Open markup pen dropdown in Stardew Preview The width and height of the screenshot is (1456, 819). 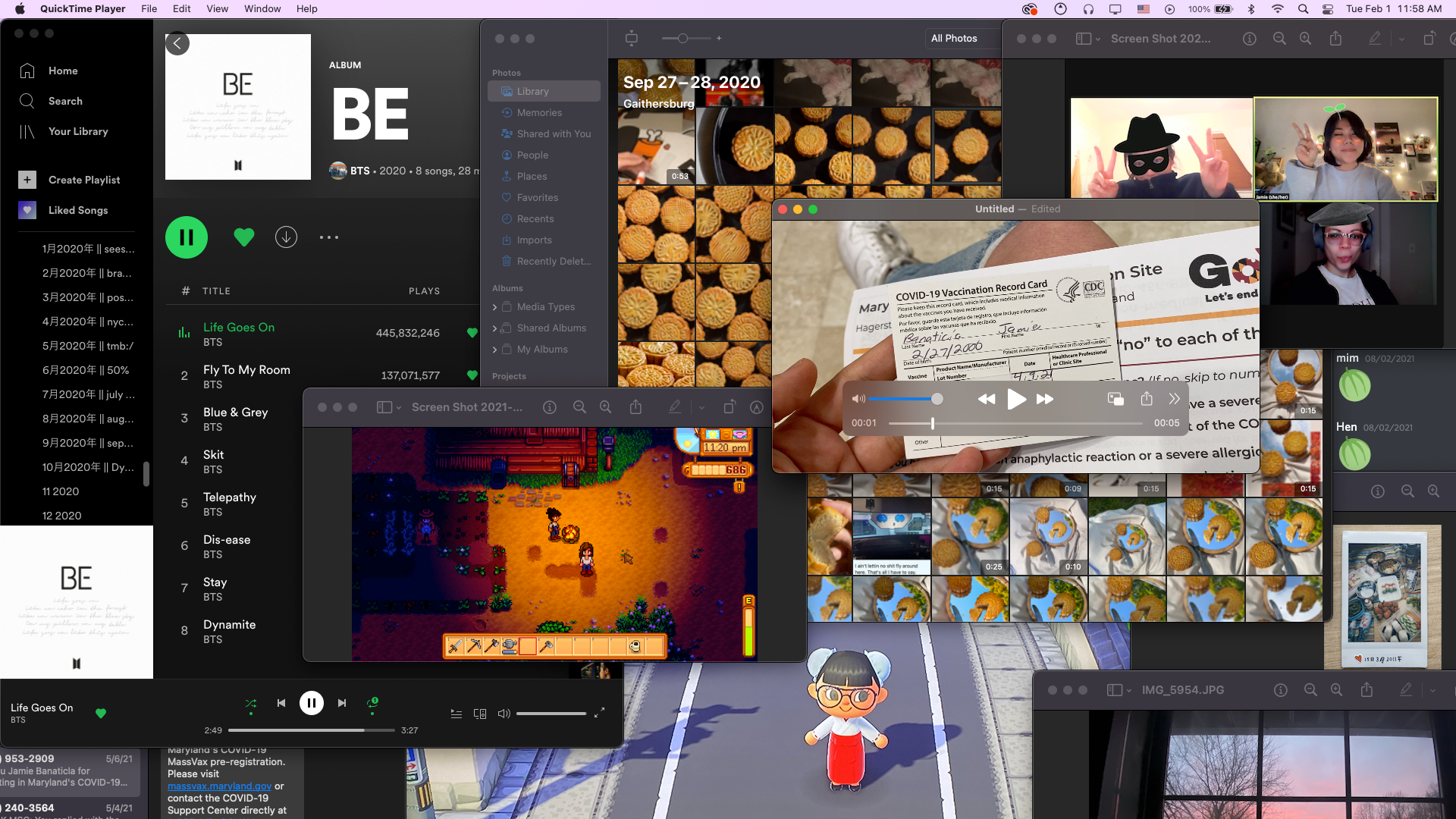[x=701, y=407]
